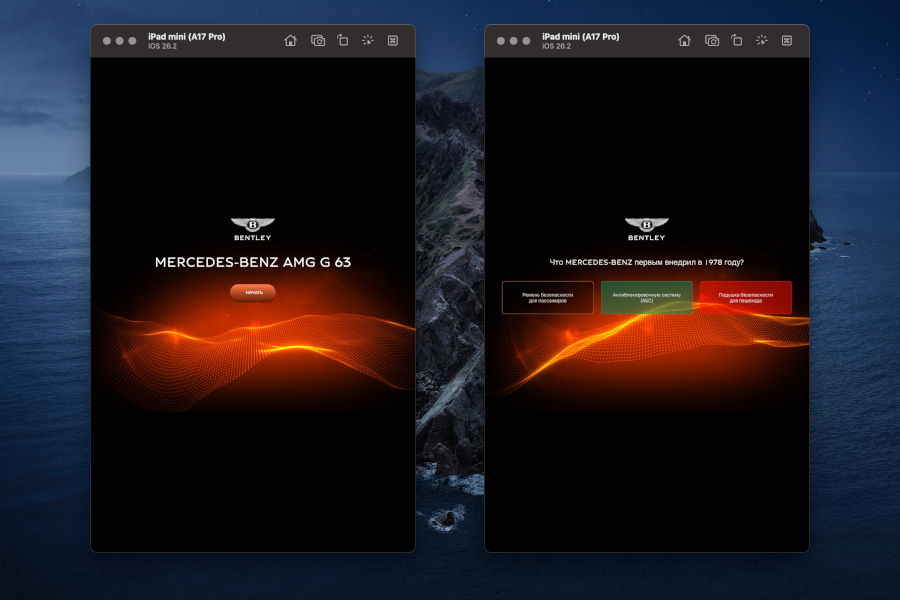Click 'iPad mini (A17 Pro)' title of left window

pos(187,36)
